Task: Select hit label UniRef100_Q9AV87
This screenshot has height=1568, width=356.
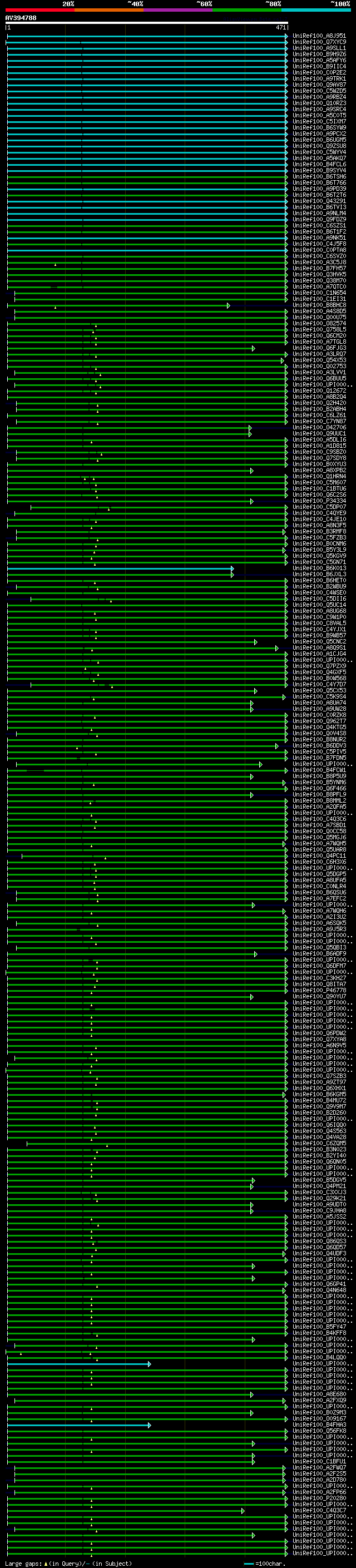Action: [x=319, y=85]
